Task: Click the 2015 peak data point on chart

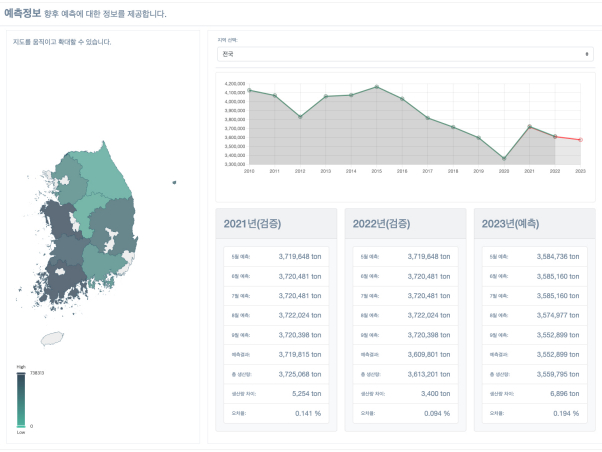Action: [376, 87]
